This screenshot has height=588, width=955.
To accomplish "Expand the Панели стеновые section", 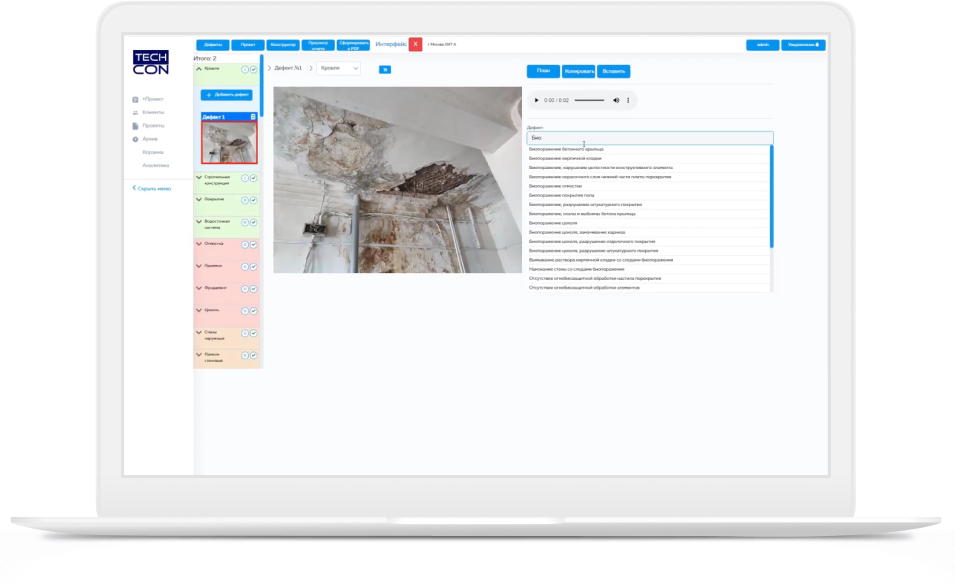I will point(199,355).
